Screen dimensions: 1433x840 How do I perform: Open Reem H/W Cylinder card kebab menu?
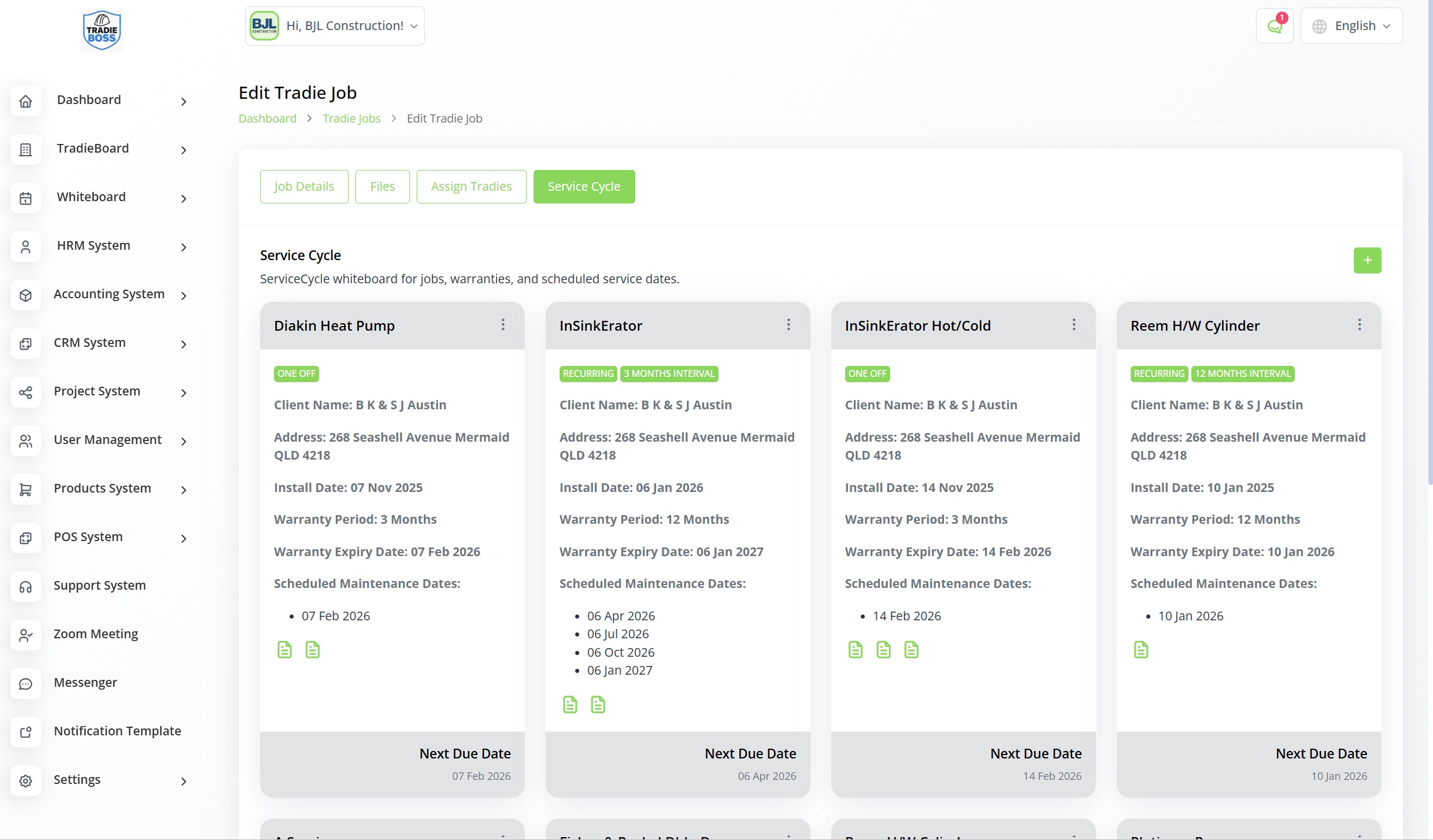[x=1359, y=325]
